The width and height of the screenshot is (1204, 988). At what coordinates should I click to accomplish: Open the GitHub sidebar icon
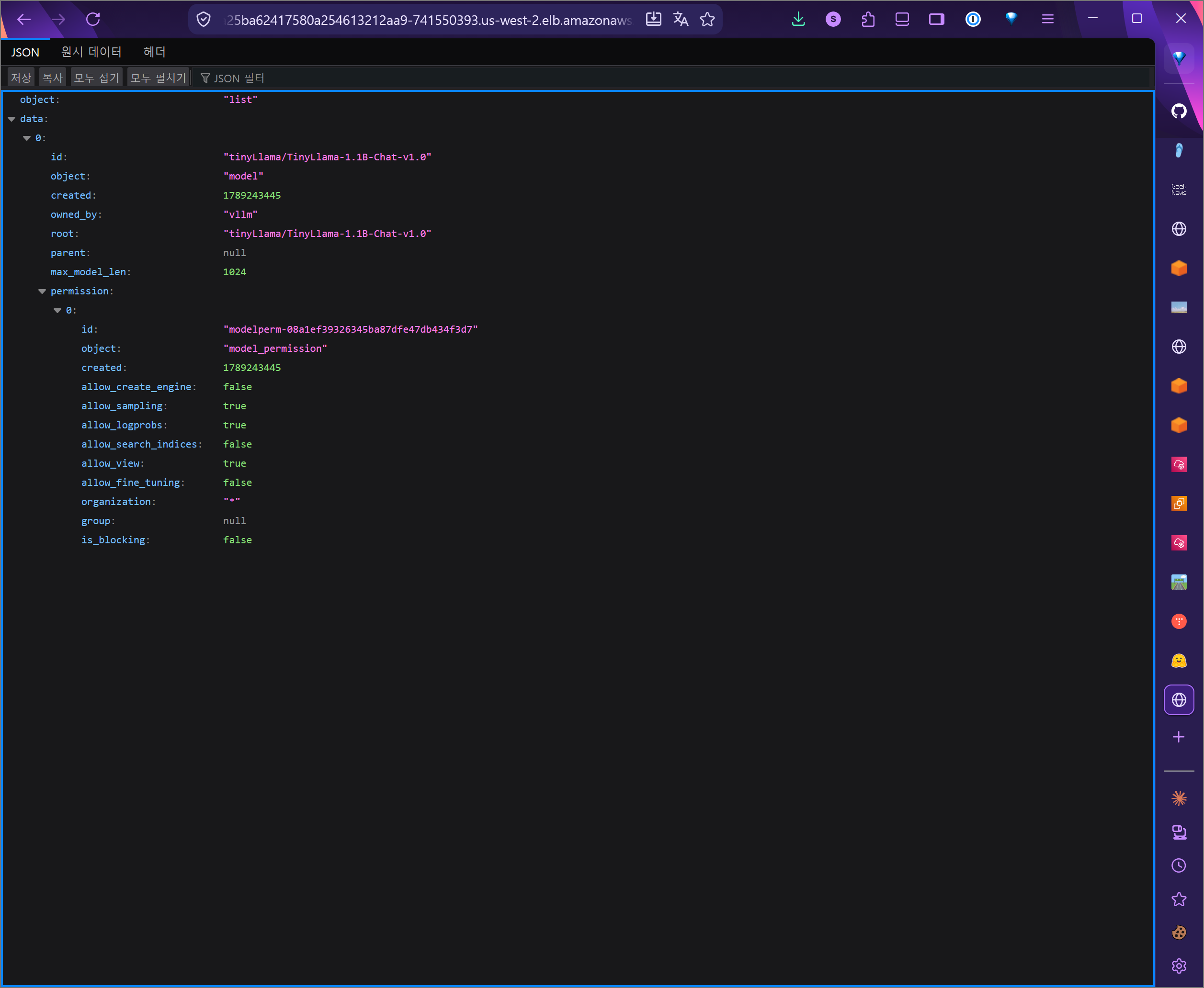point(1179,111)
